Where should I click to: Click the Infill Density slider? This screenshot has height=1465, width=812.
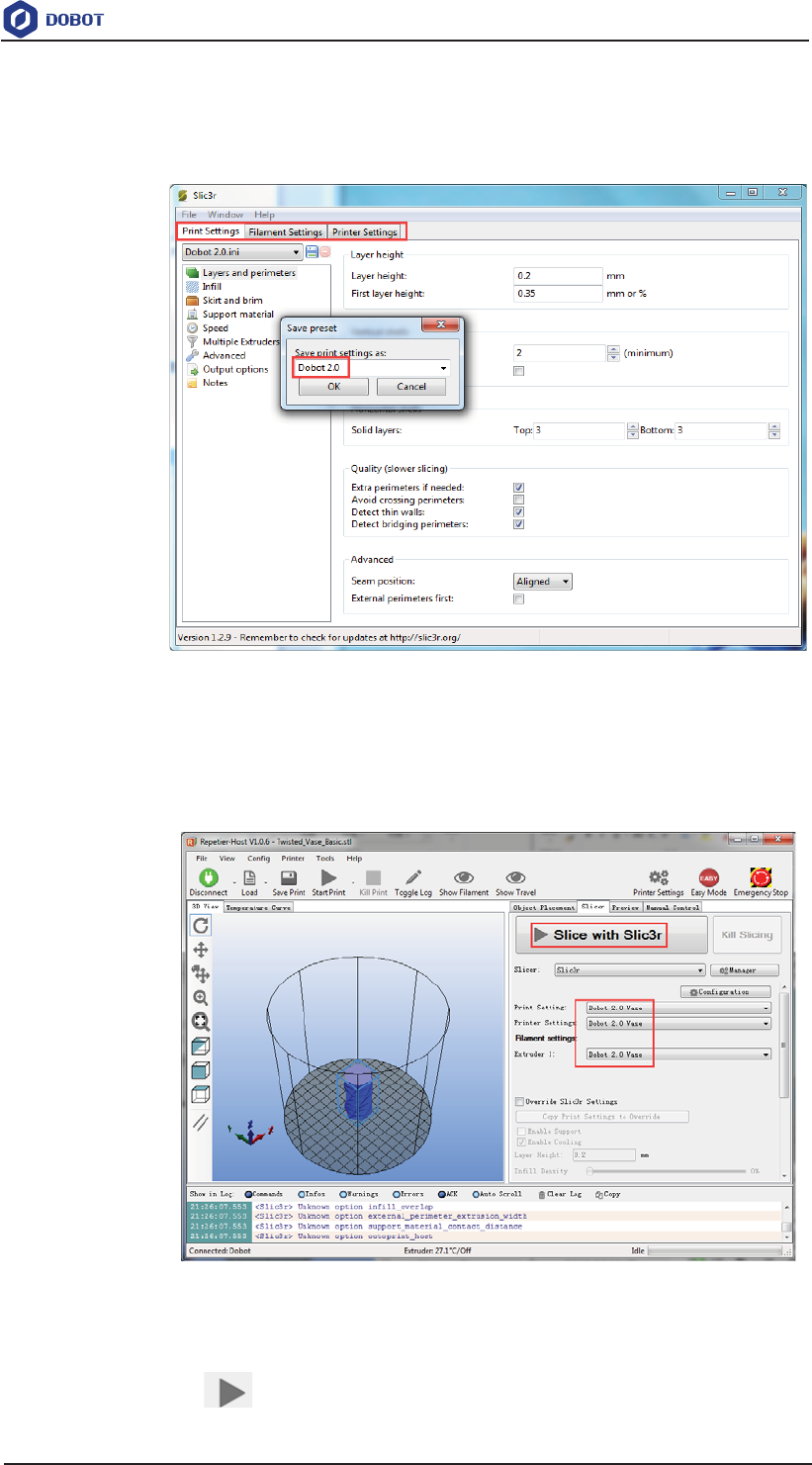(665, 1171)
